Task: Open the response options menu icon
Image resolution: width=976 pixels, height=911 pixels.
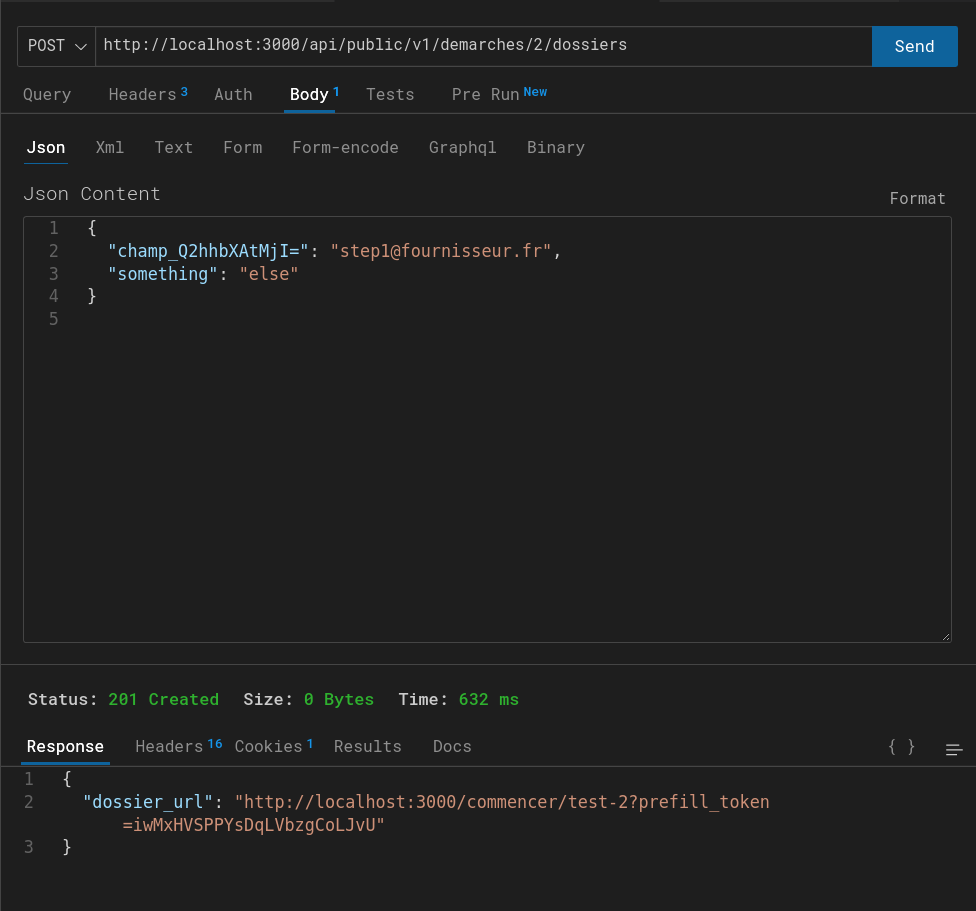Action: click(x=954, y=749)
